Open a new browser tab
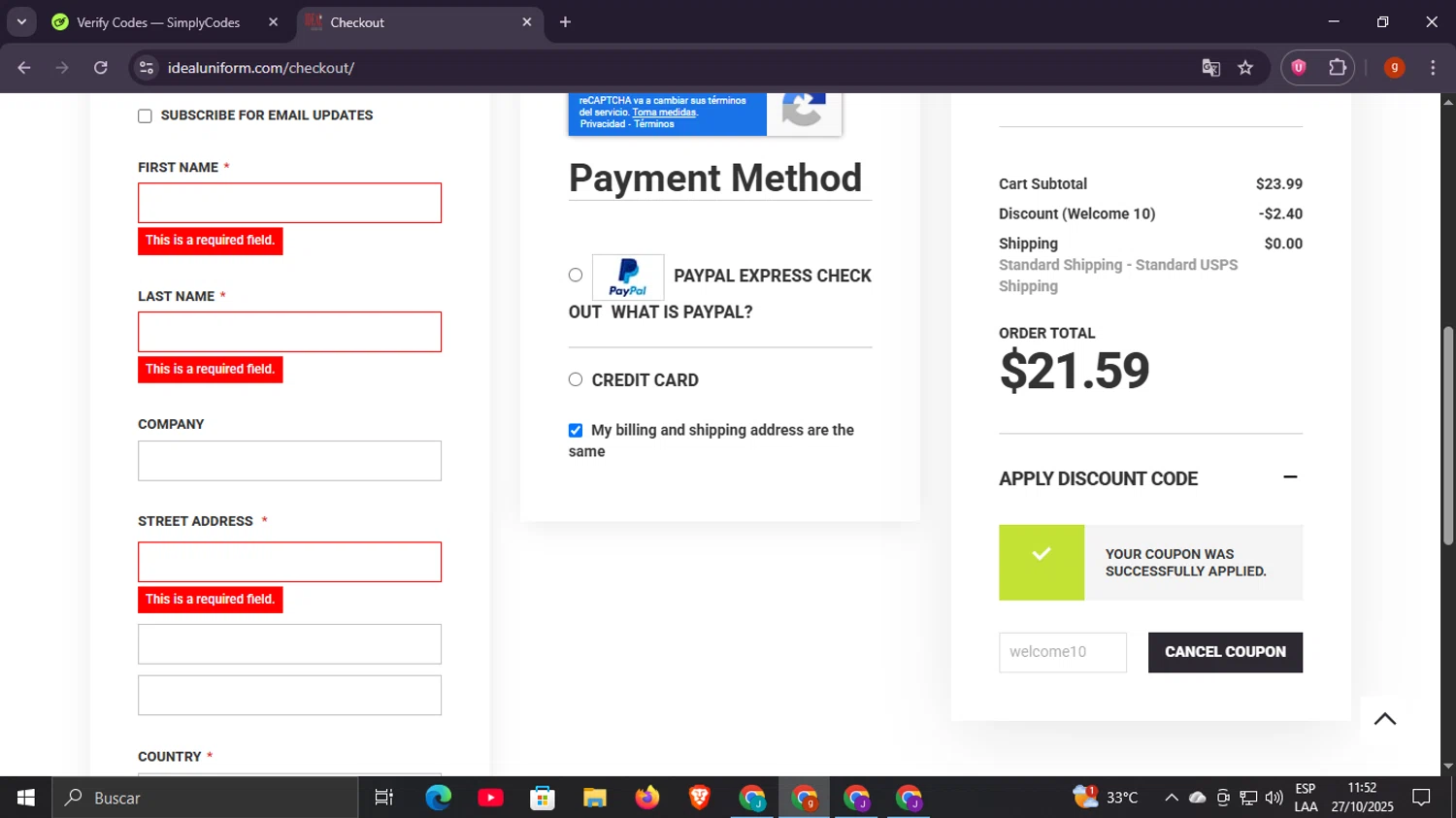Viewport: 1456px width, 818px height. [565, 21]
